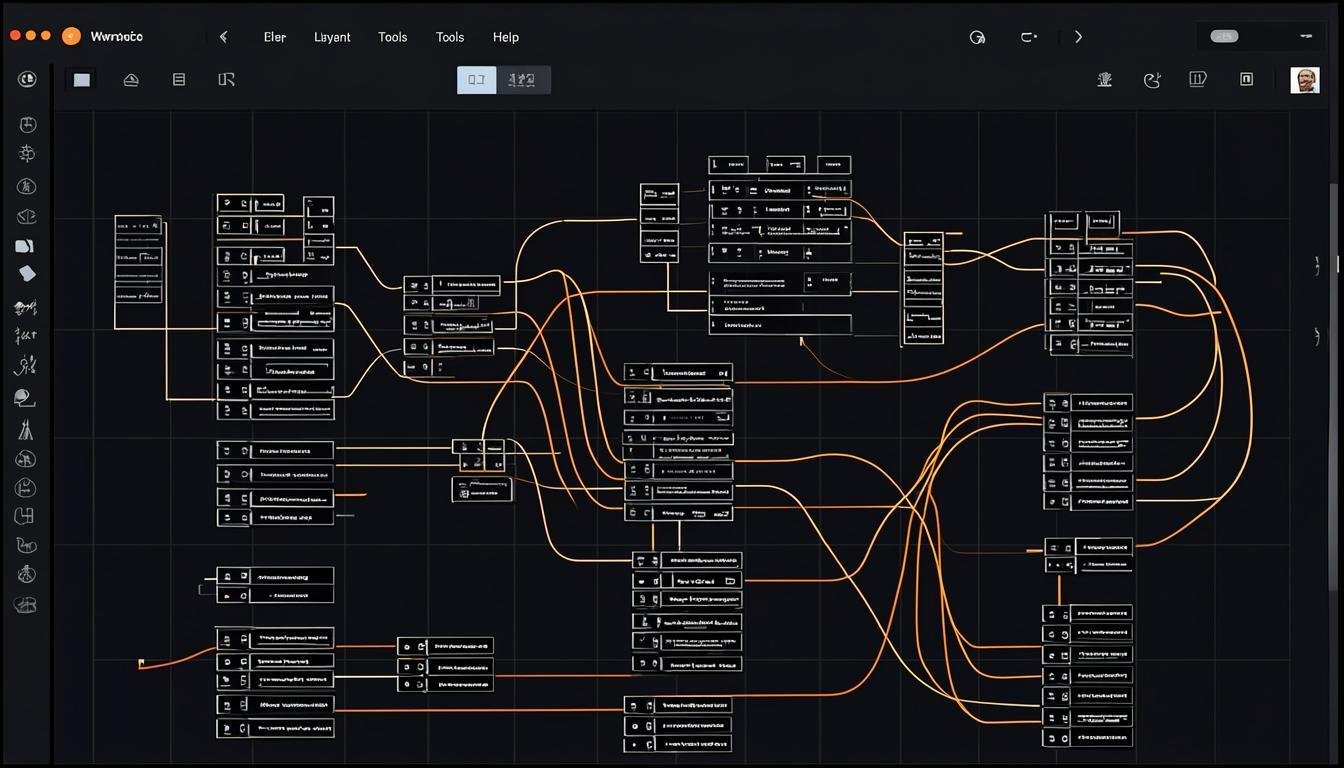Toggle the grey pill switch at top right
Screen dimensions: 1344x768
pyautogui.click(x=1225, y=36)
